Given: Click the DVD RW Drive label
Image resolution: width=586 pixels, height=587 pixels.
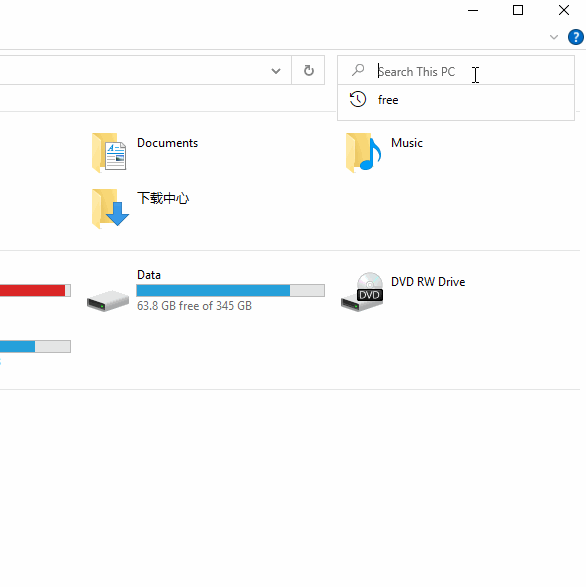Looking at the screenshot, I should point(428,282).
